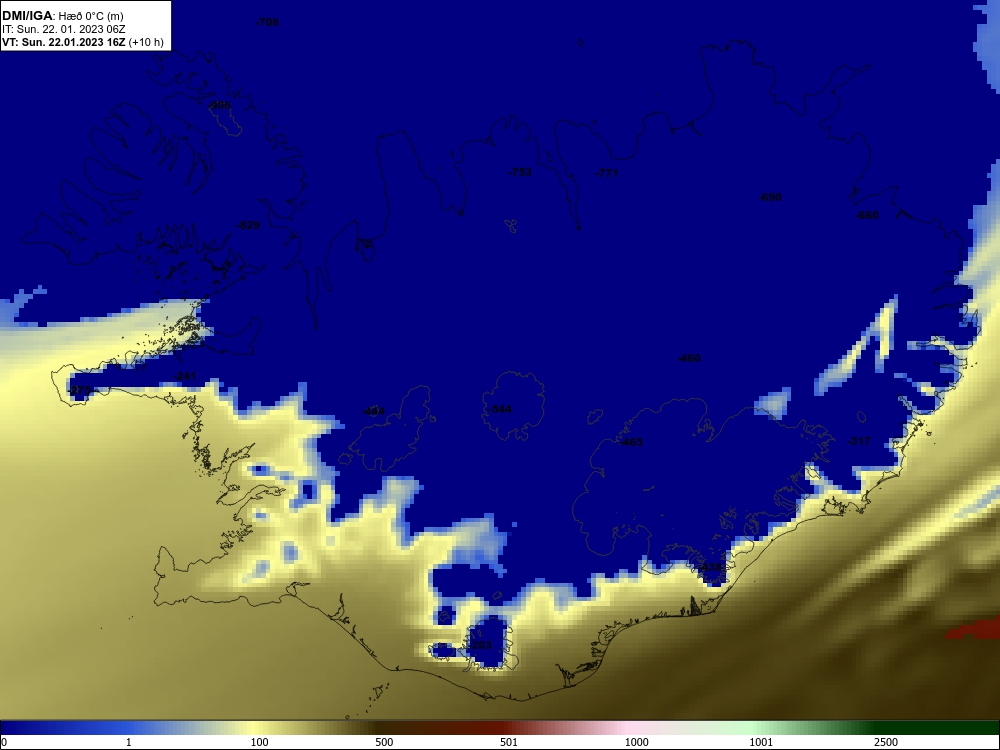Image resolution: width=1000 pixels, height=750 pixels.
Task: Click the color scale label '500'
Action: coord(384,742)
